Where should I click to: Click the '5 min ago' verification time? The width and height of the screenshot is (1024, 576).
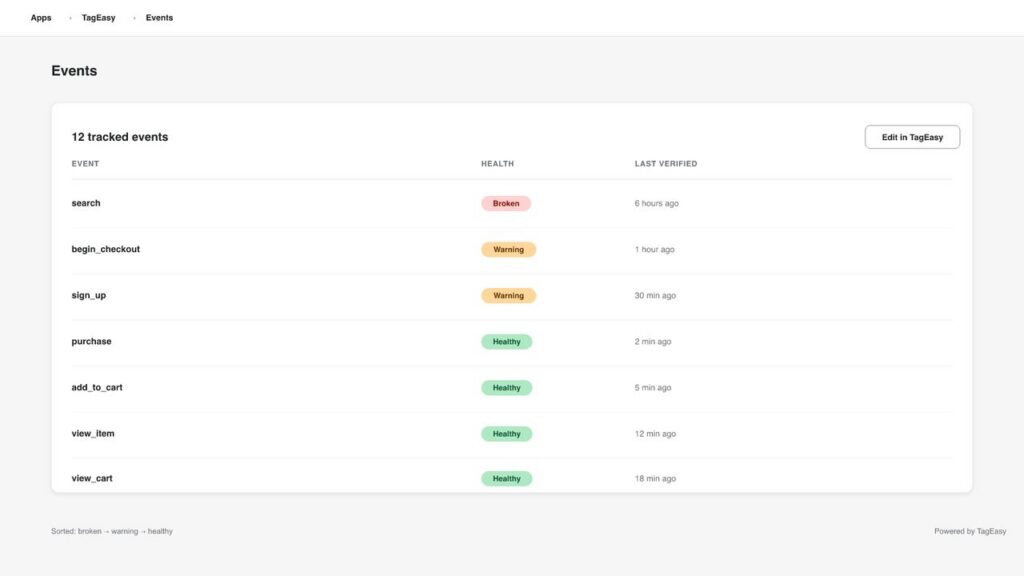click(652, 387)
